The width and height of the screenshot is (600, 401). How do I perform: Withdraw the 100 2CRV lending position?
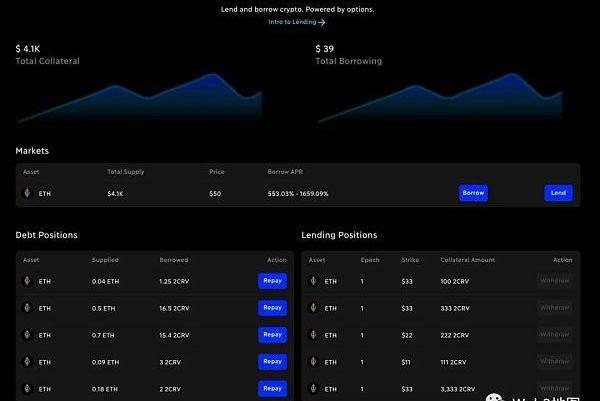[555, 281]
